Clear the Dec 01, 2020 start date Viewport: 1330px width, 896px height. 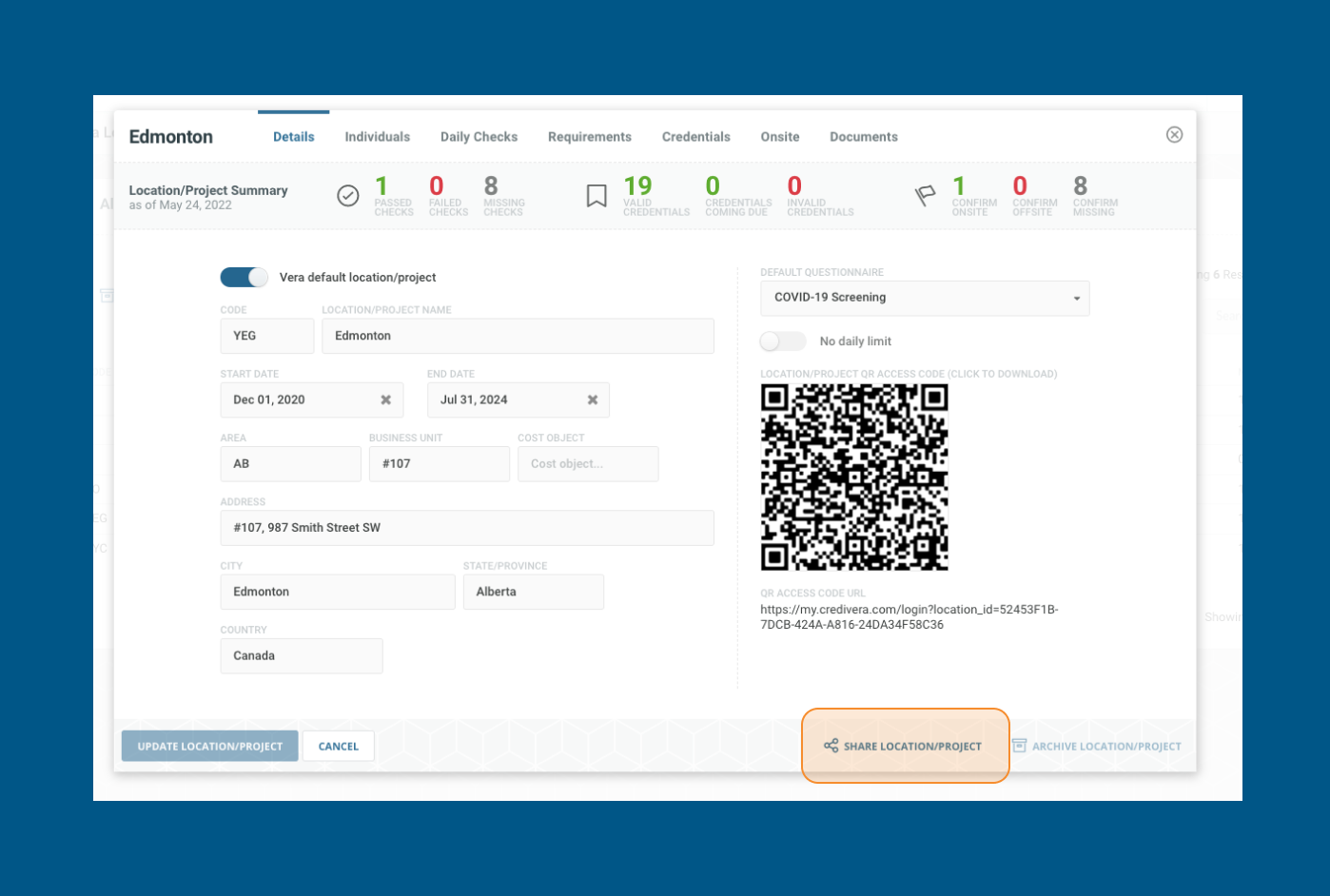point(388,399)
